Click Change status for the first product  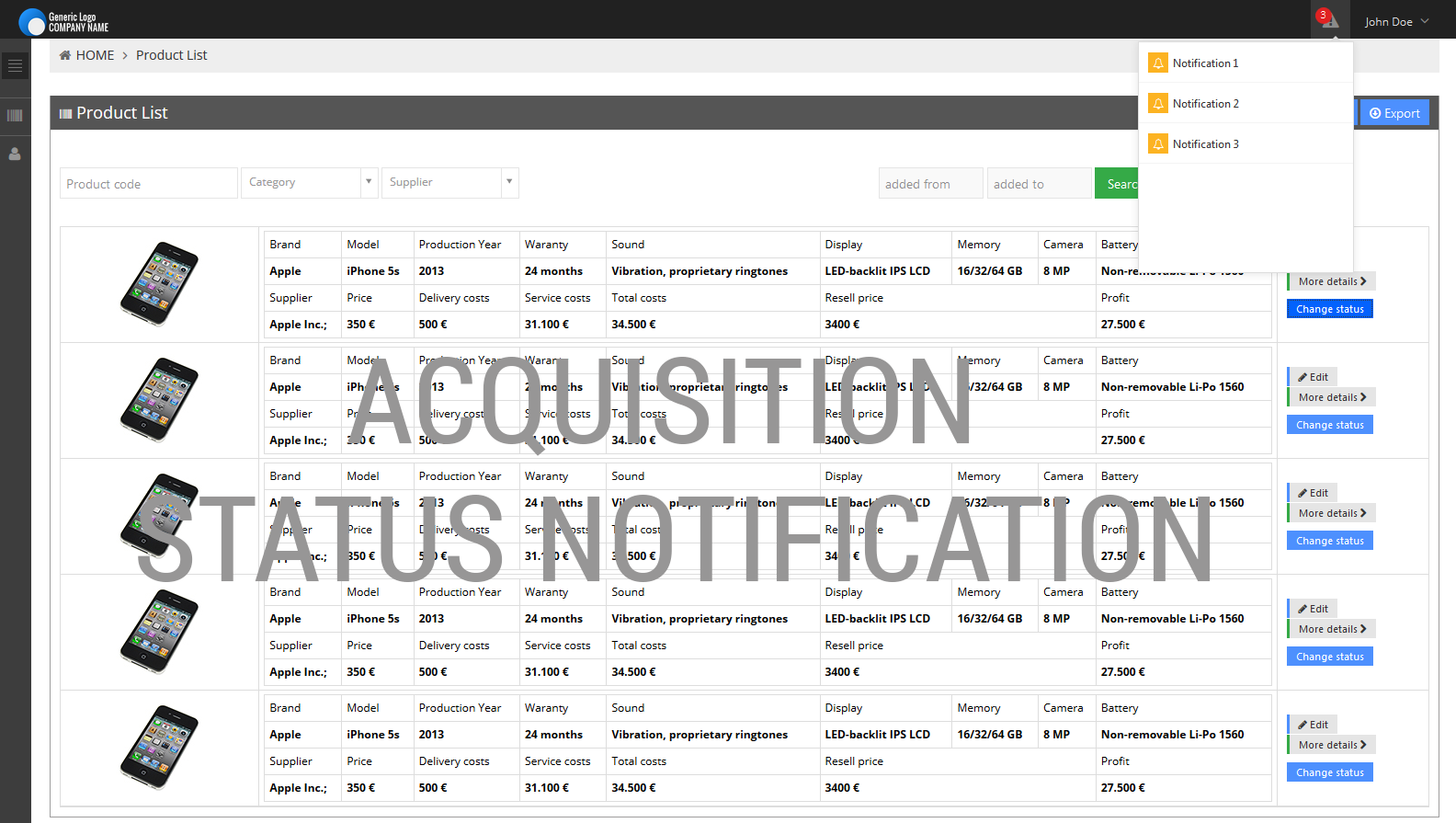[1329, 309]
